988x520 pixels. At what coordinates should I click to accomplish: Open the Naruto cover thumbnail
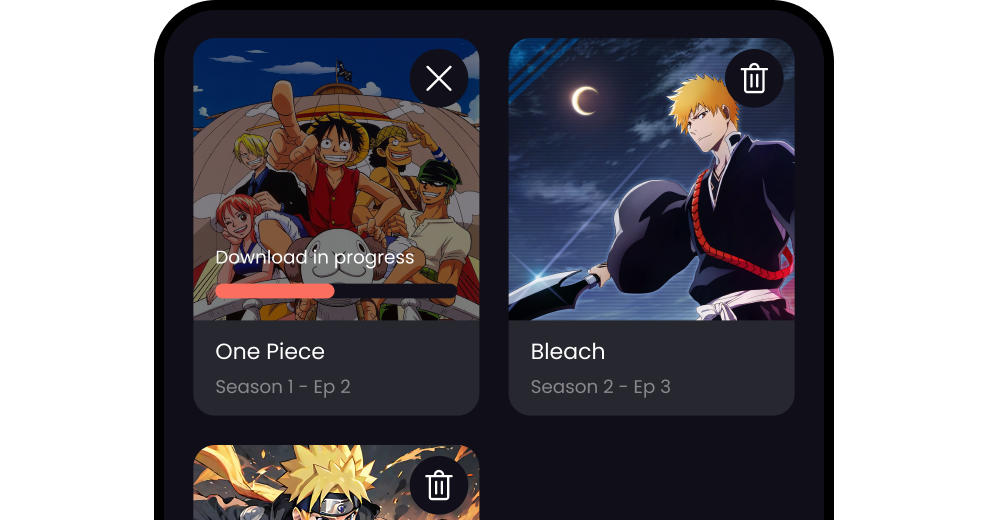click(336, 483)
